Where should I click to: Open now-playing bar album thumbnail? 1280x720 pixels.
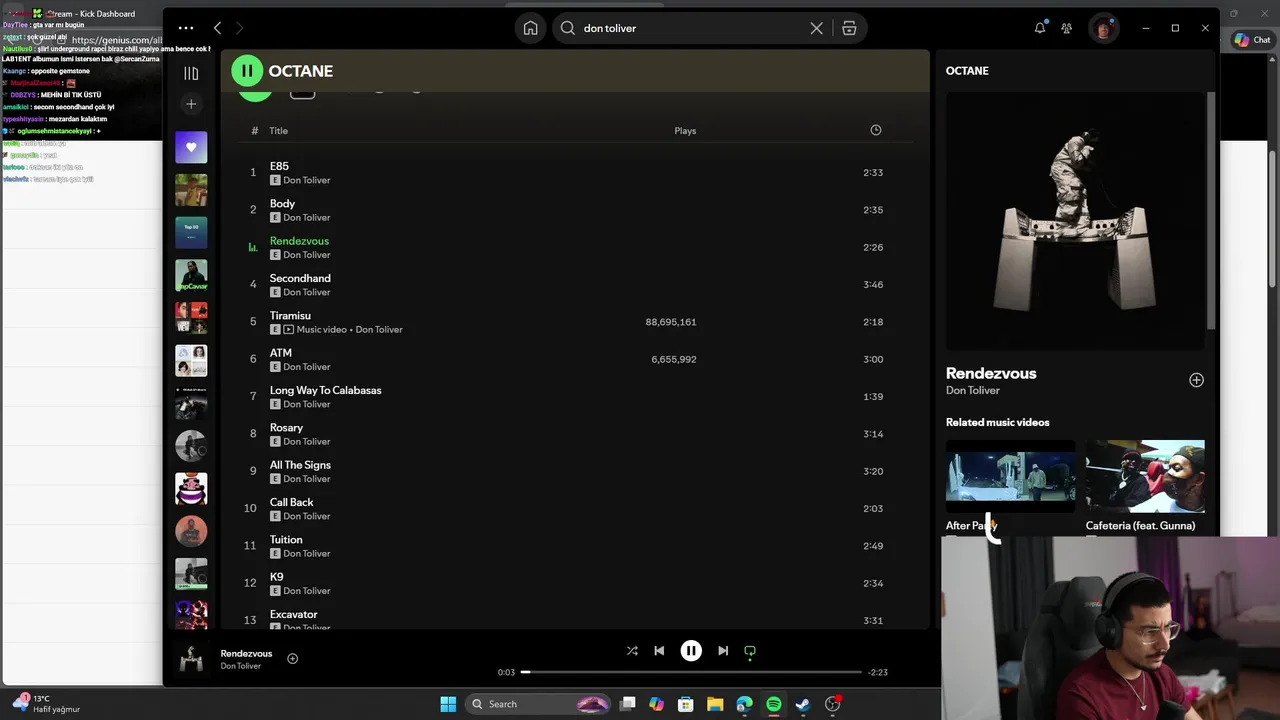click(191, 658)
